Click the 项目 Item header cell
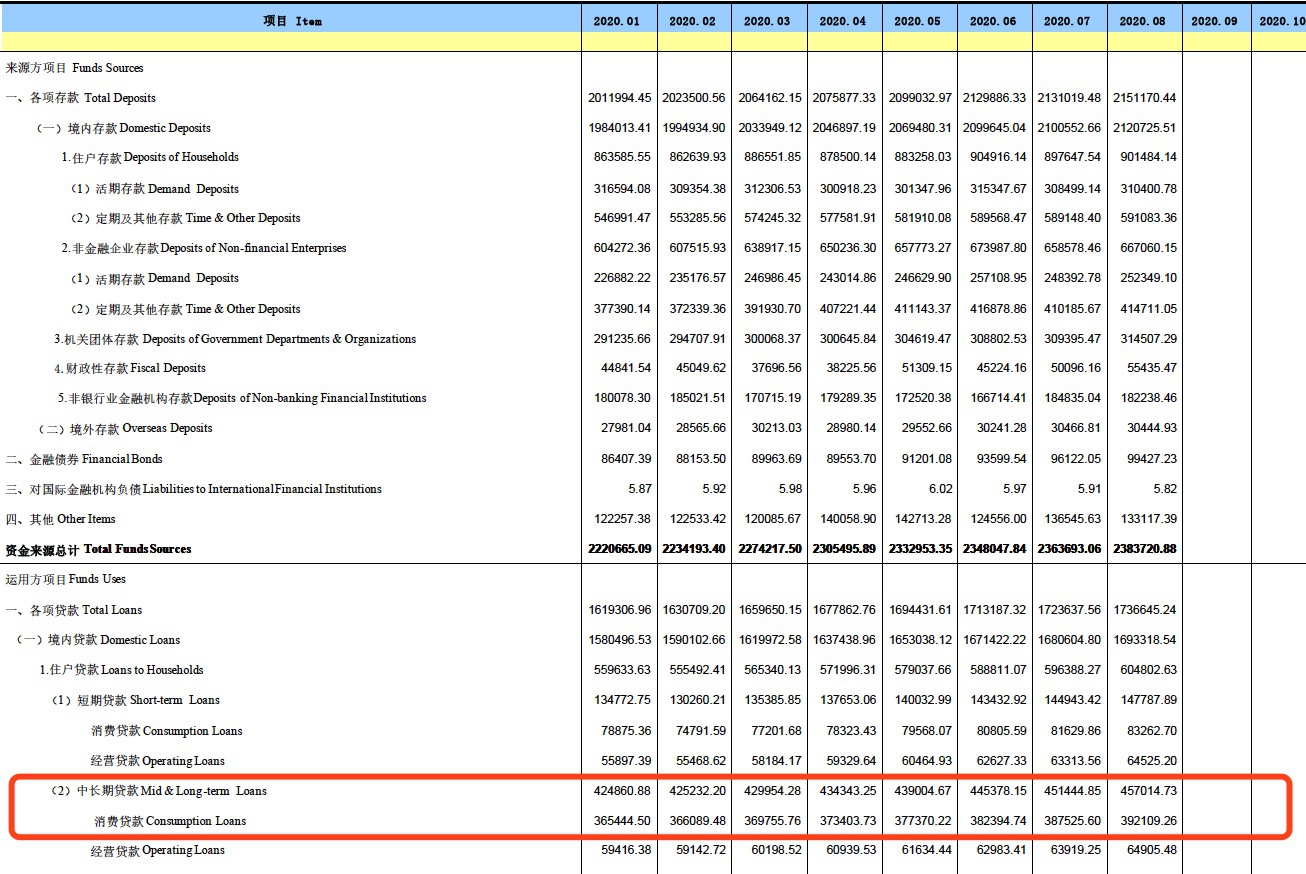Image resolution: width=1306 pixels, height=874 pixels. pyautogui.click(x=292, y=21)
